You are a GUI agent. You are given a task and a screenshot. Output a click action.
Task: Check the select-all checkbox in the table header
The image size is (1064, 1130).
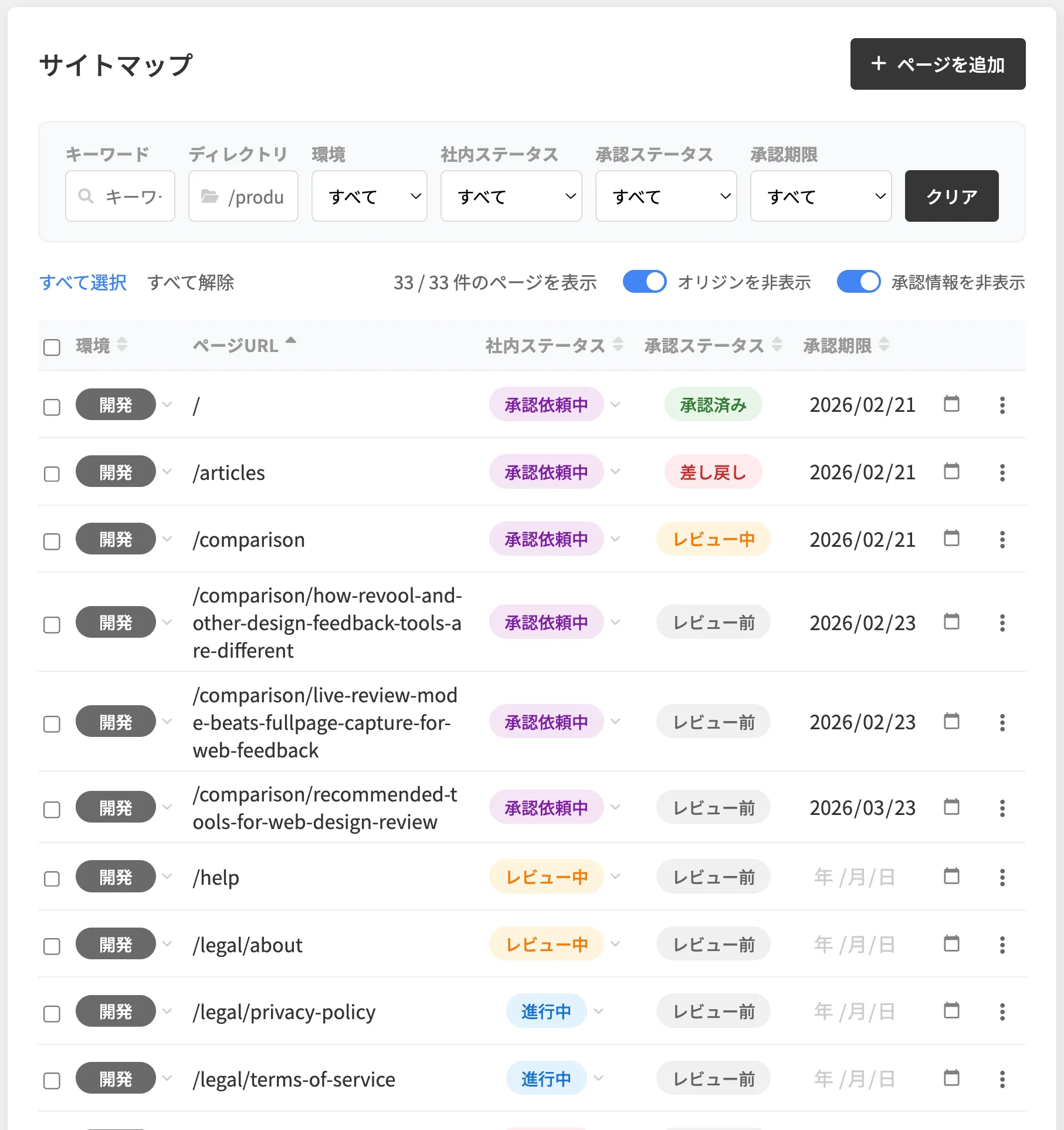(x=52, y=347)
